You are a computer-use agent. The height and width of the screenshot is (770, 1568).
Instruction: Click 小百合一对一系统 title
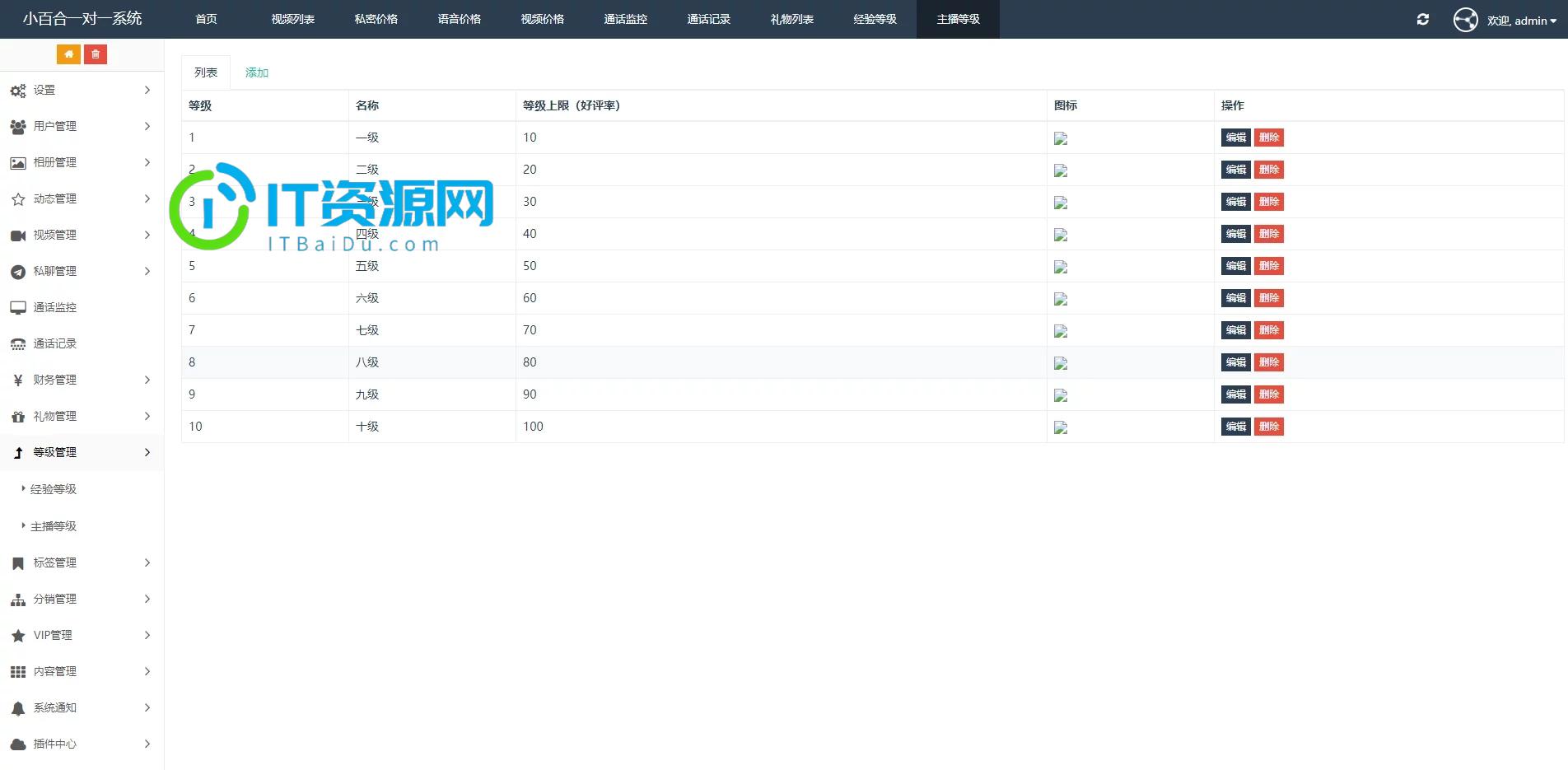click(82, 18)
